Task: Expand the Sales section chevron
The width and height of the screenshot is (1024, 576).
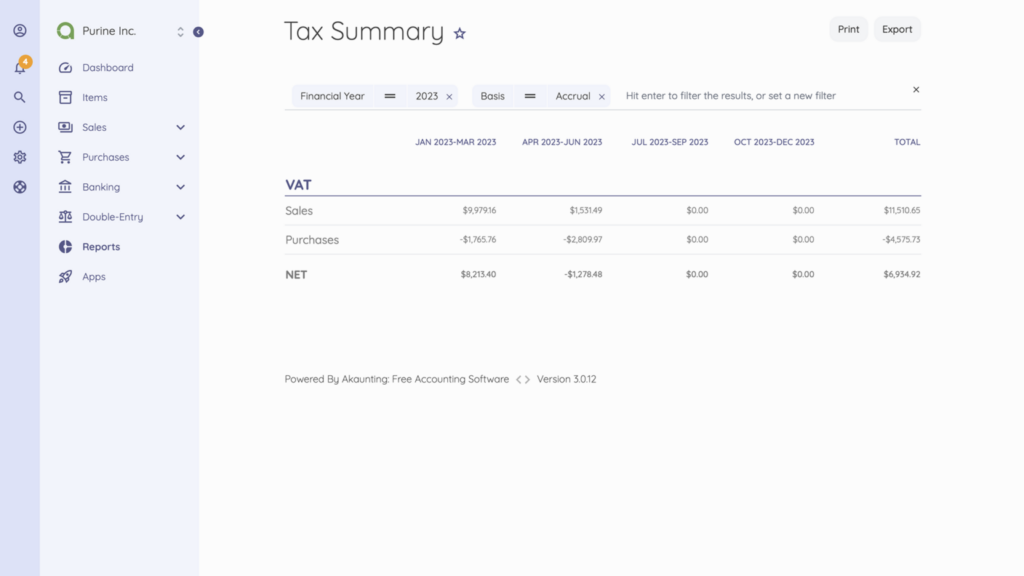Action: (181, 127)
